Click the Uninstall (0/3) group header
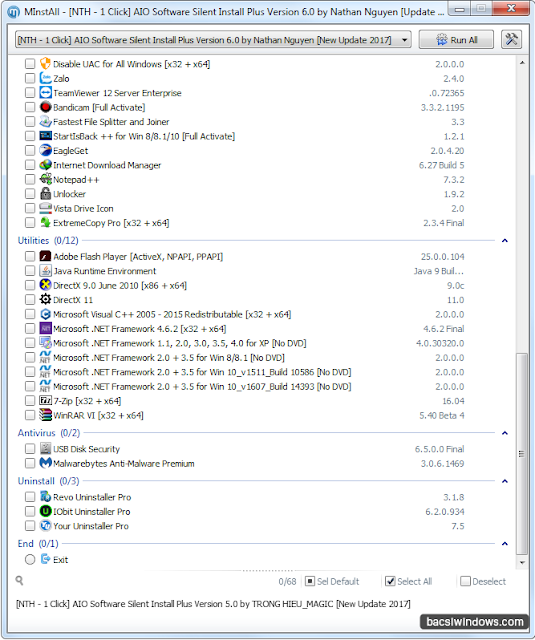Viewport: 535px width, 640px height. pyautogui.click(x=48, y=481)
